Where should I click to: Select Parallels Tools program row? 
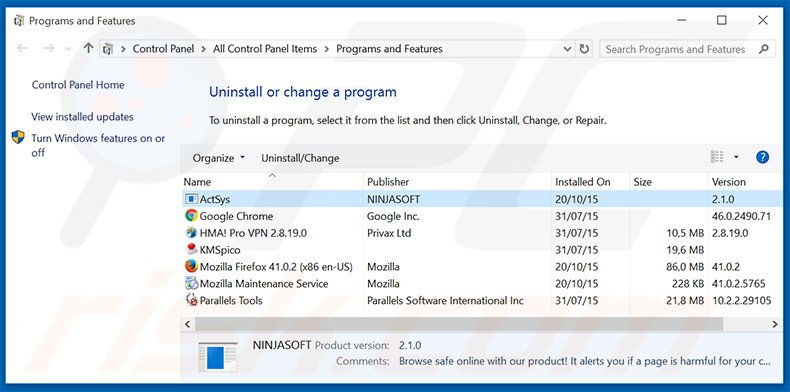482,300
